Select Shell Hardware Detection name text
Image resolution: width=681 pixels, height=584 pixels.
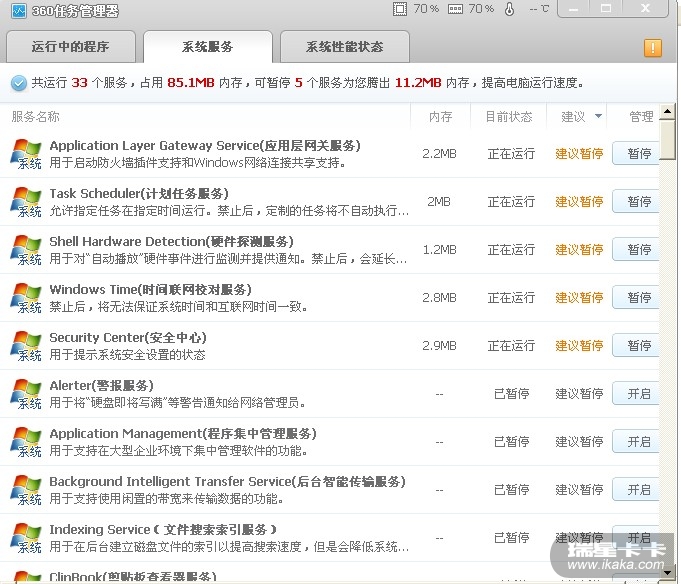(172, 241)
